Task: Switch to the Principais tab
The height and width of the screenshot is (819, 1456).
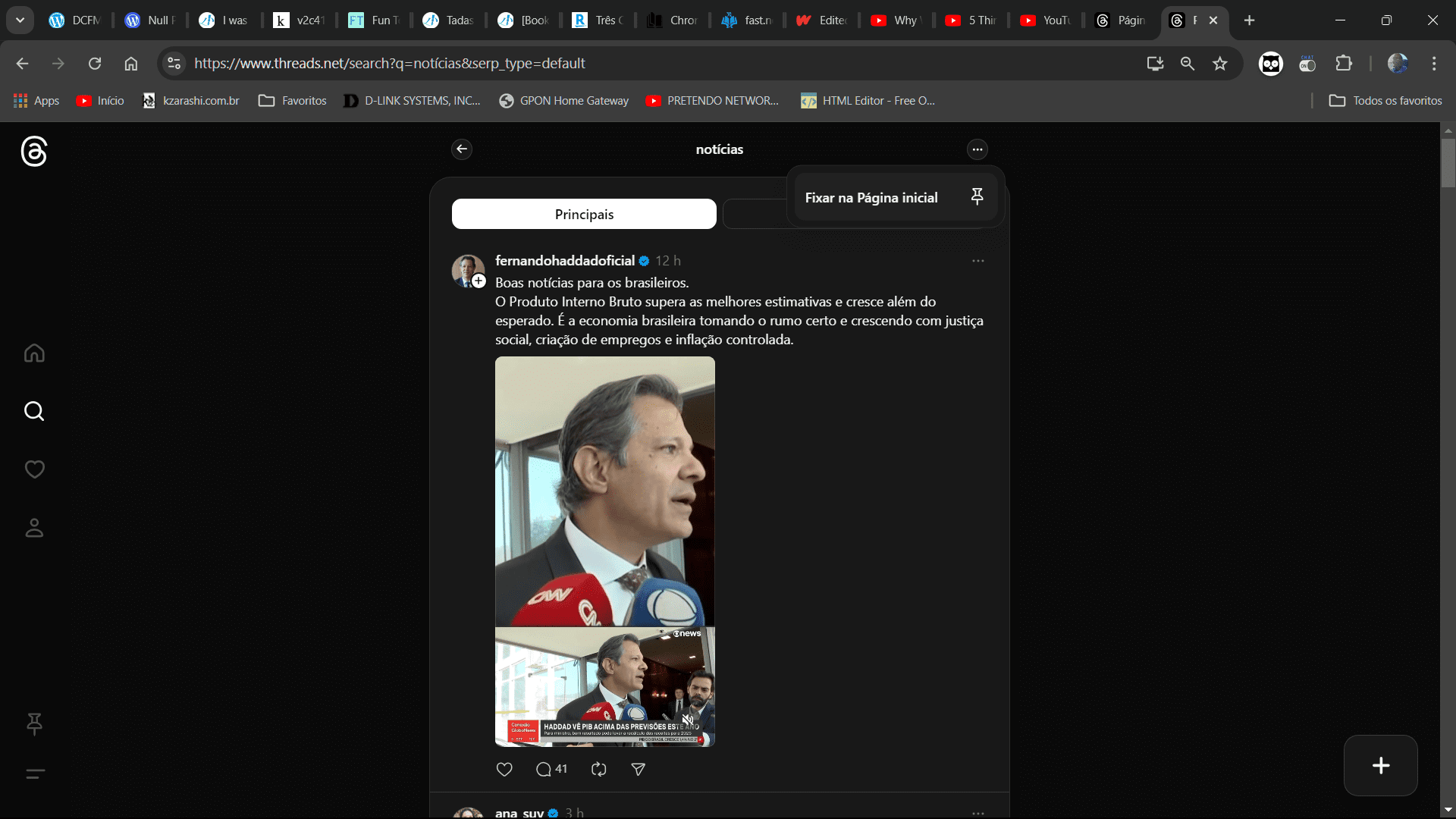Action: point(584,215)
